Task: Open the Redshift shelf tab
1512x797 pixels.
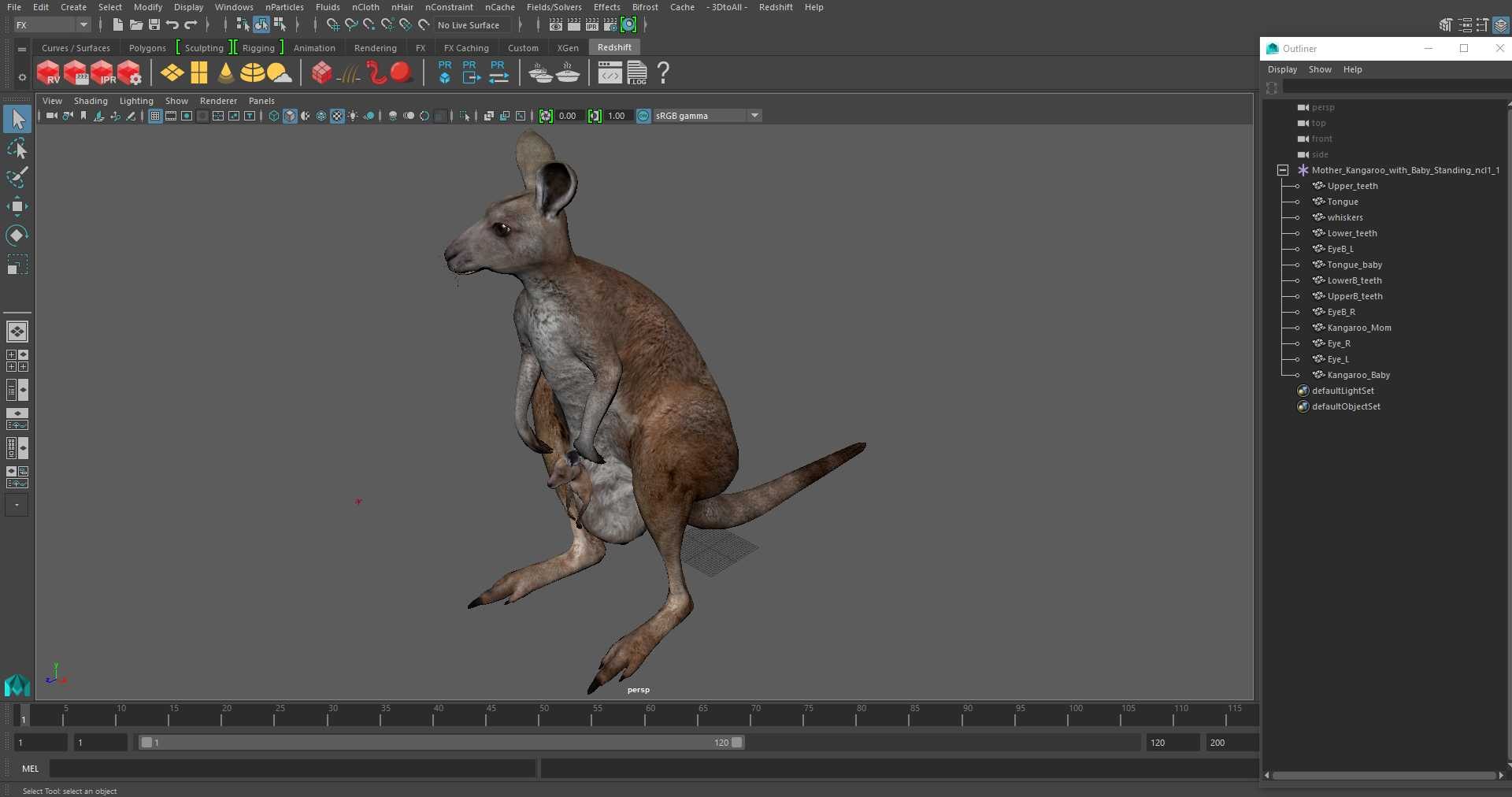Action: point(614,47)
